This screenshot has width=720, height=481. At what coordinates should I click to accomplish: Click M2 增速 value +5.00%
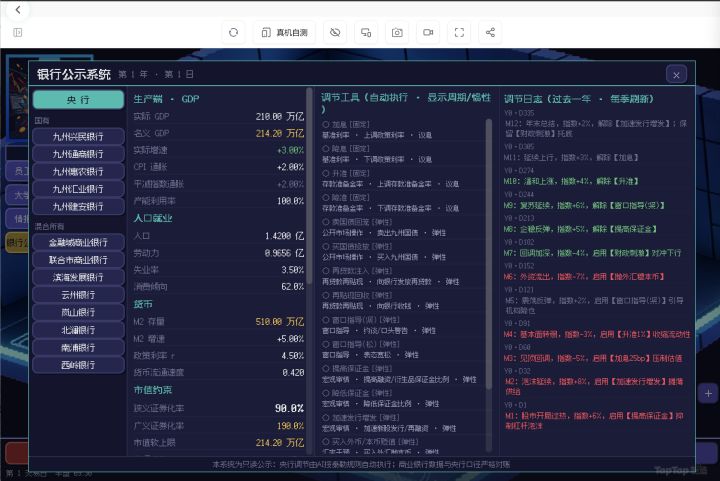[290, 339]
